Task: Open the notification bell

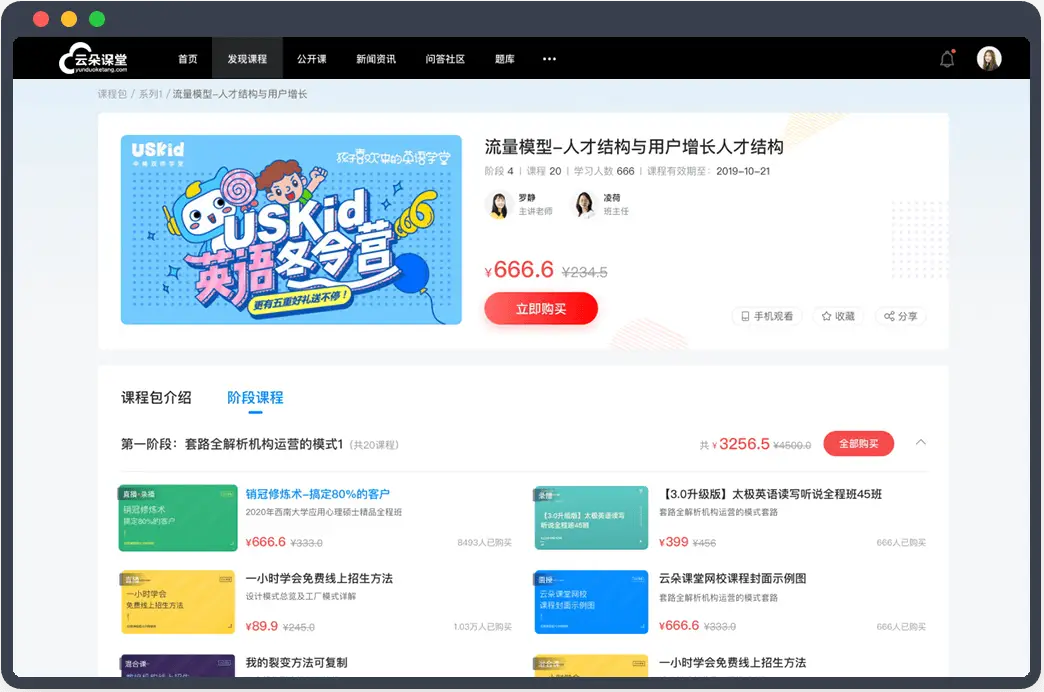Action: (947, 59)
